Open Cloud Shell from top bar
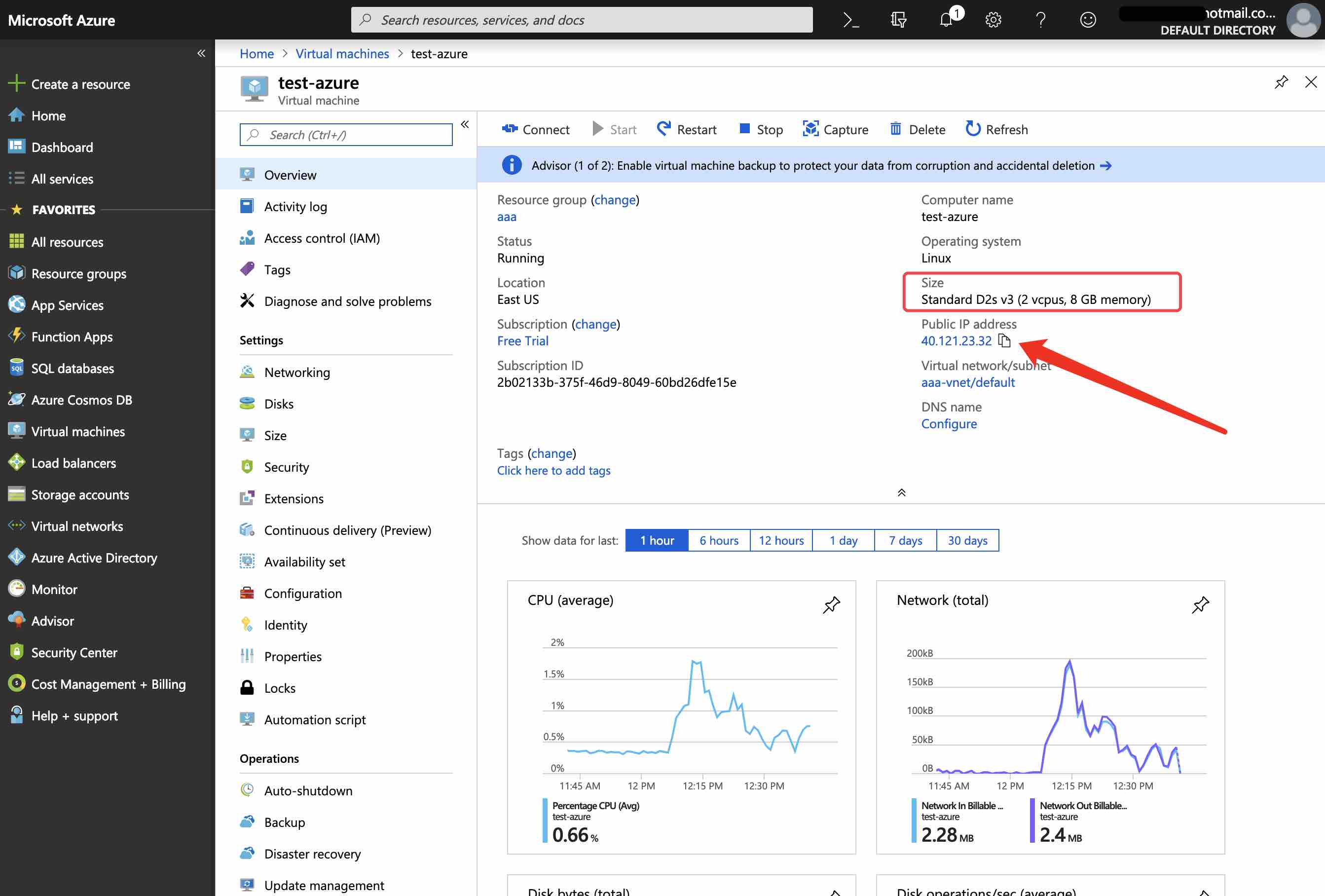This screenshot has height=896, width=1325. coord(850,20)
